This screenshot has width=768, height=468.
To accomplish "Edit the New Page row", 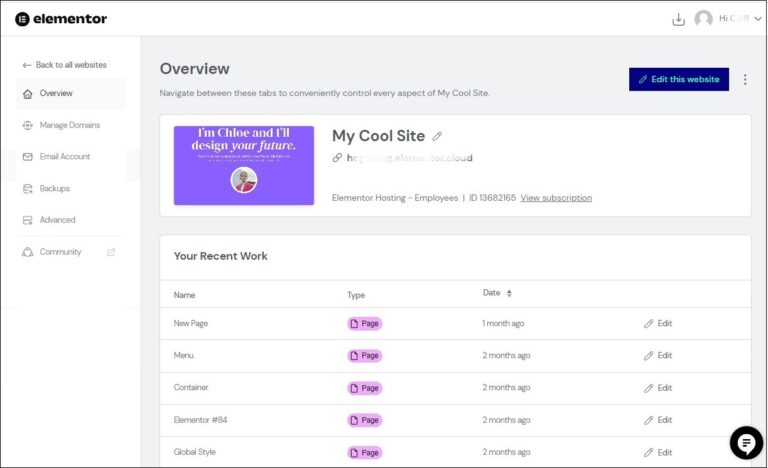I will coord(658,323).
